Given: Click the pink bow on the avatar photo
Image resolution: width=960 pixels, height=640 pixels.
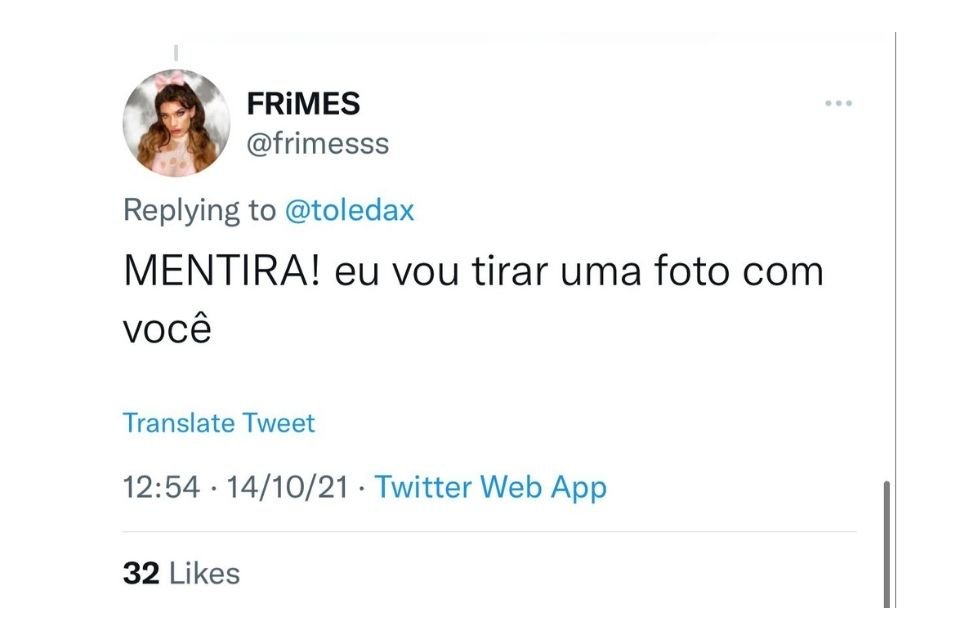Looking at the screenshot, I should [169, 80].
